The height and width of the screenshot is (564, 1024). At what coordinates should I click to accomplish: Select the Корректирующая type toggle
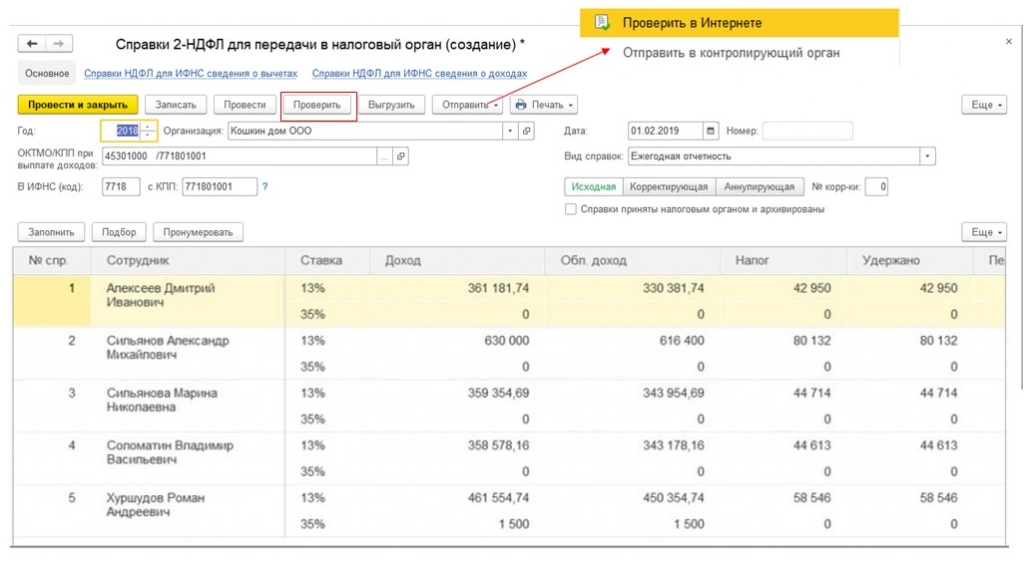(669, 187)
